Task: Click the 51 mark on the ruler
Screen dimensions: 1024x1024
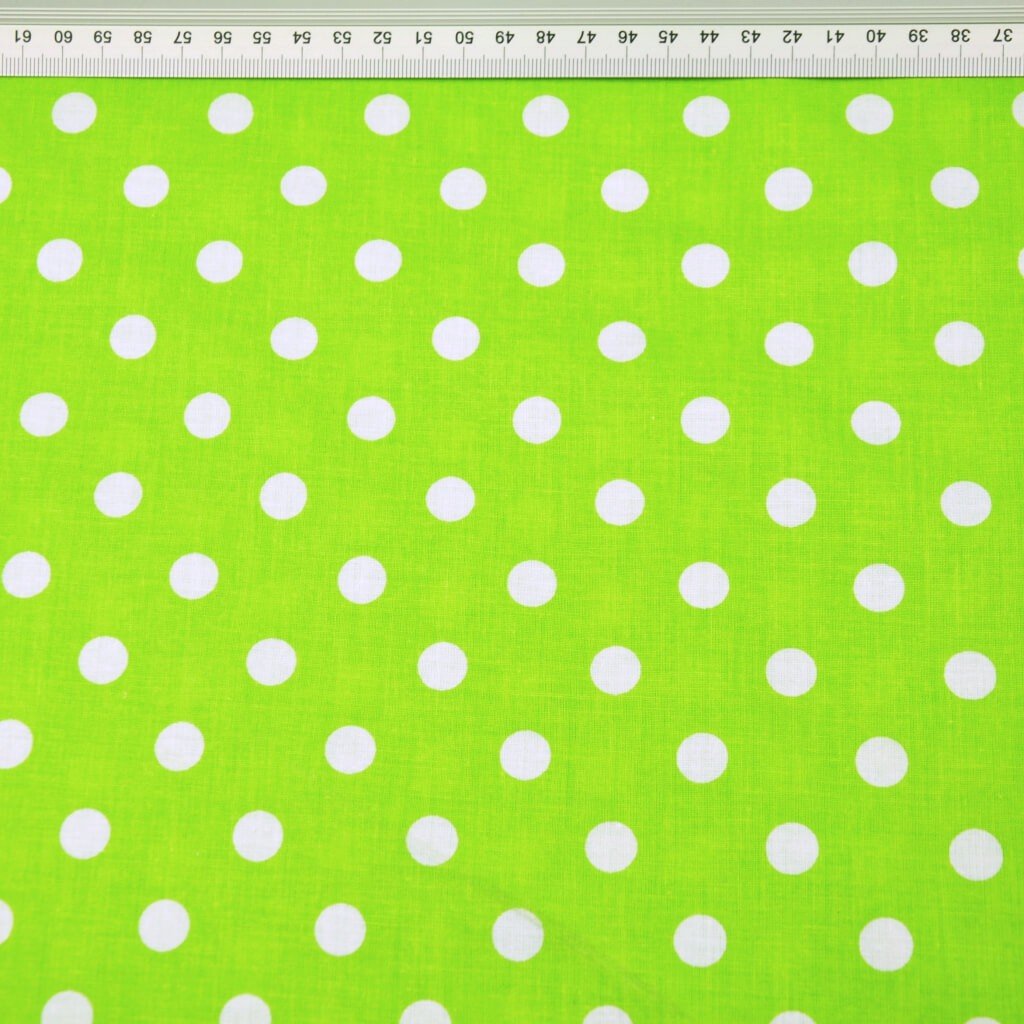Action: pos(424,37)
